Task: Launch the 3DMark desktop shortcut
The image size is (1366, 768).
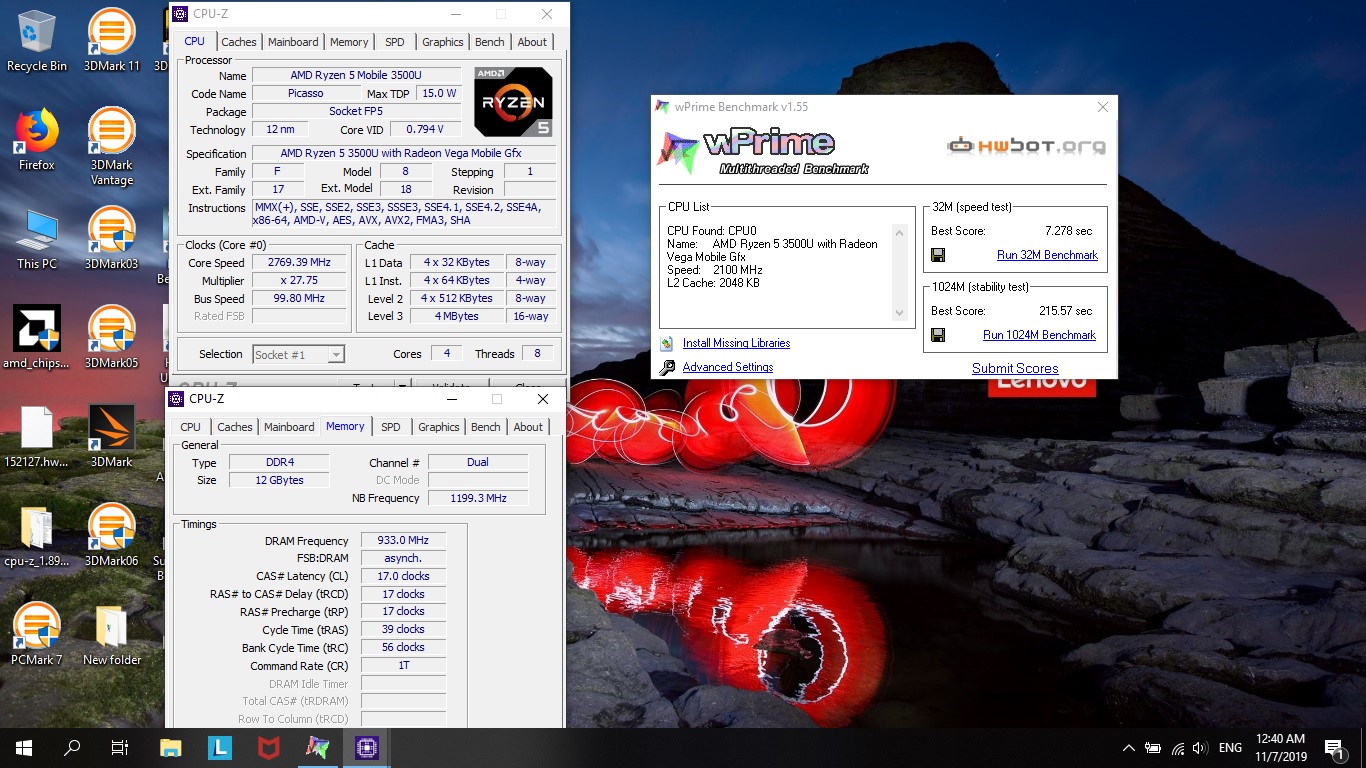Action: (x=112, y=436)
